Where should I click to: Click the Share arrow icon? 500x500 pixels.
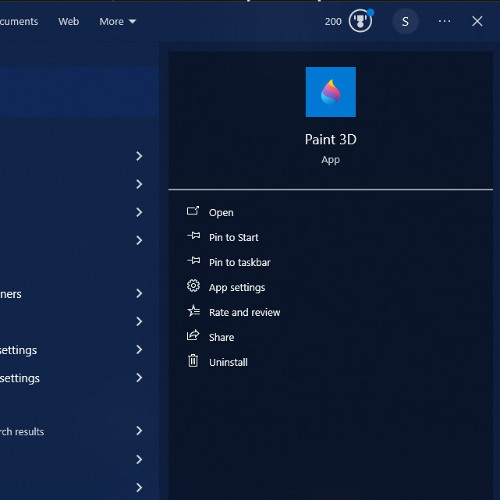193,335
